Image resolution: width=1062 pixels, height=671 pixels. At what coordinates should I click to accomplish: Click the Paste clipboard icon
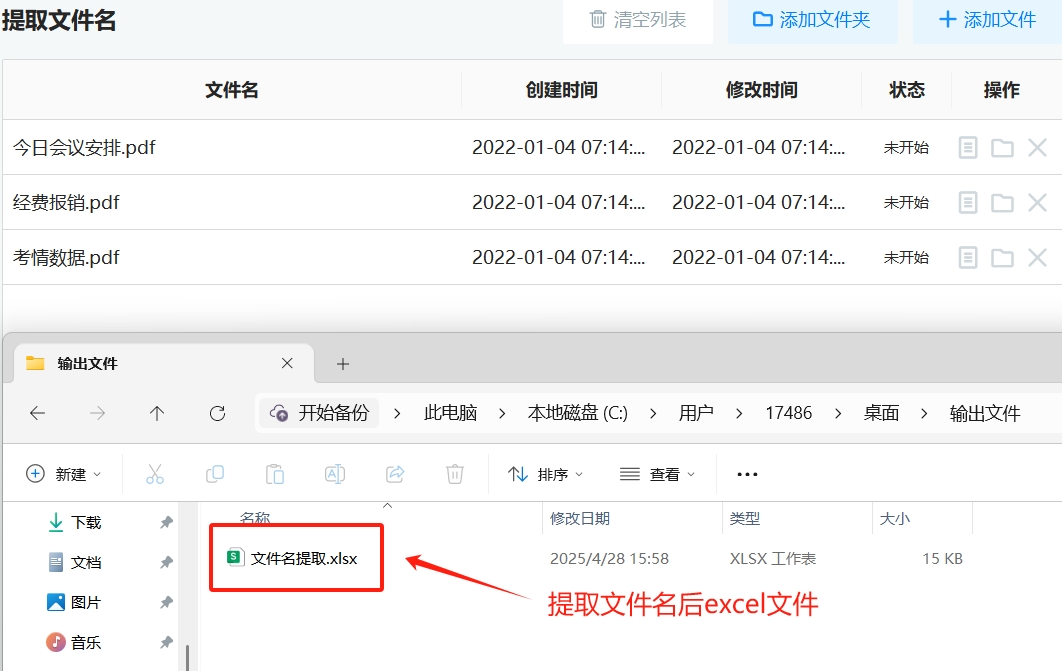click(274, 474)
